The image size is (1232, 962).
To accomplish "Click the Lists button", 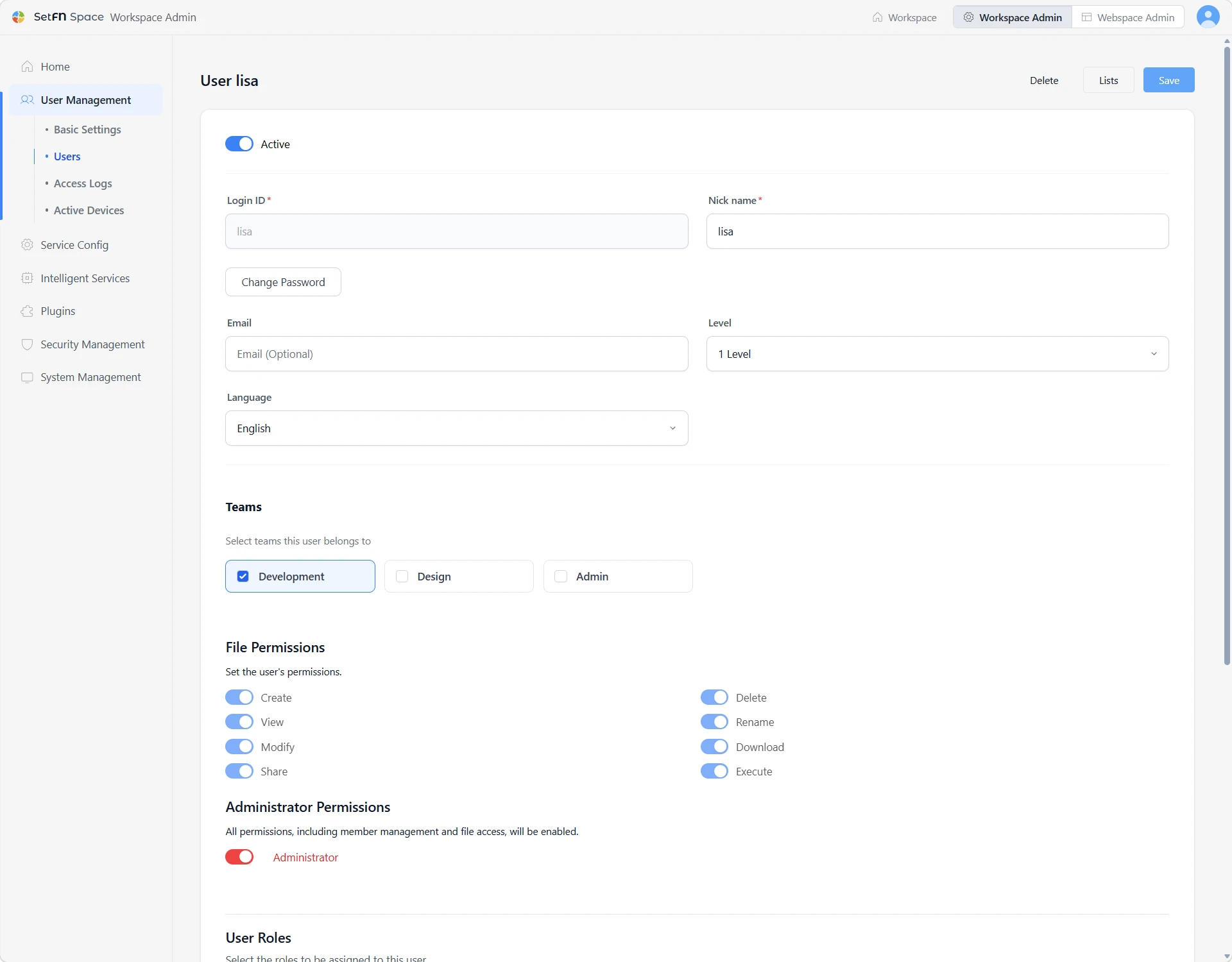I will [x=1108, y=80].
